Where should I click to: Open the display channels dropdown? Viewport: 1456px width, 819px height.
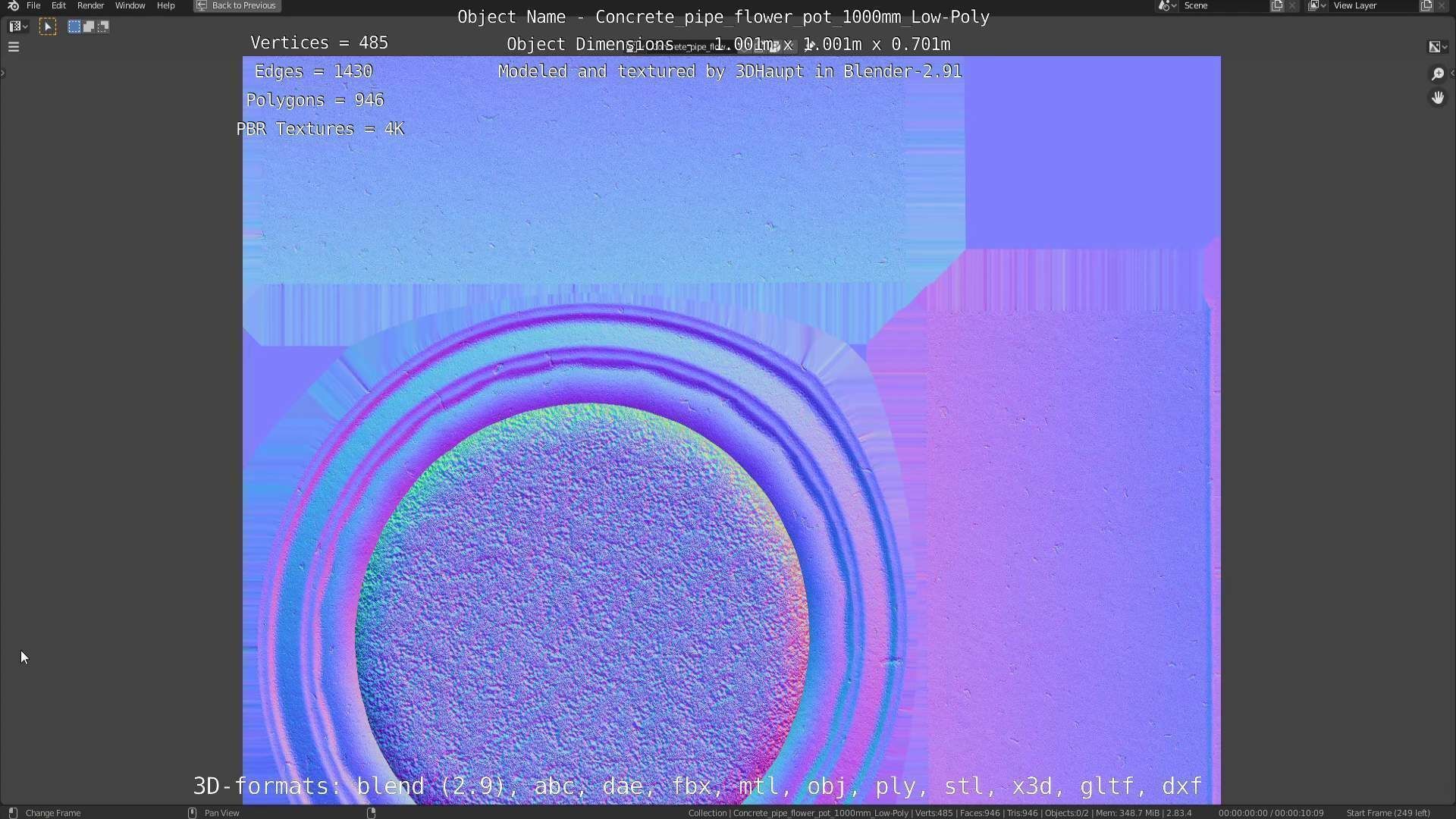(x=1438, y=47)
